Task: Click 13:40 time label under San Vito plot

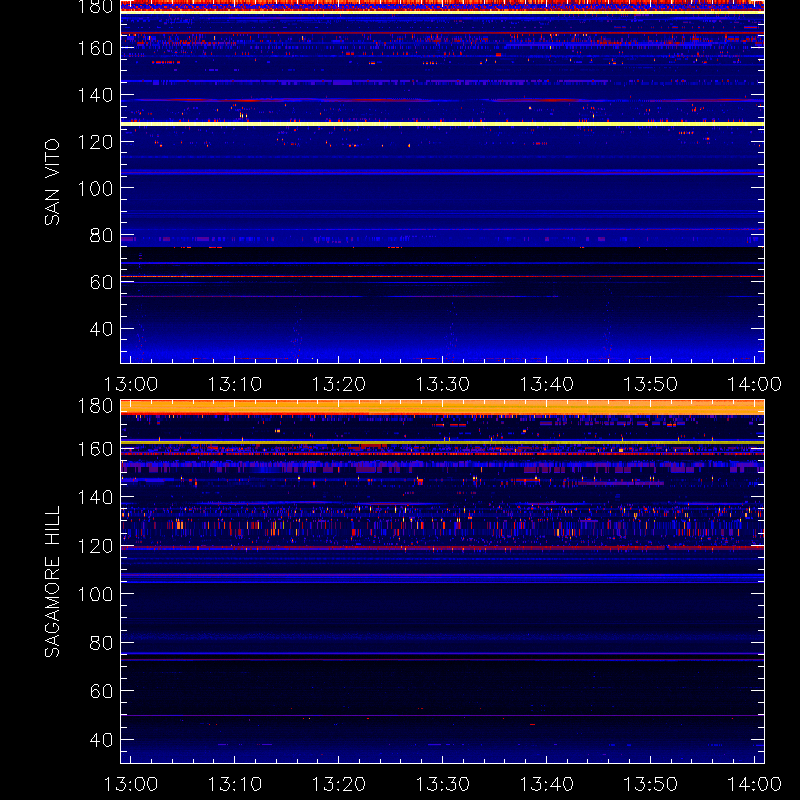Action: point(547,384)
